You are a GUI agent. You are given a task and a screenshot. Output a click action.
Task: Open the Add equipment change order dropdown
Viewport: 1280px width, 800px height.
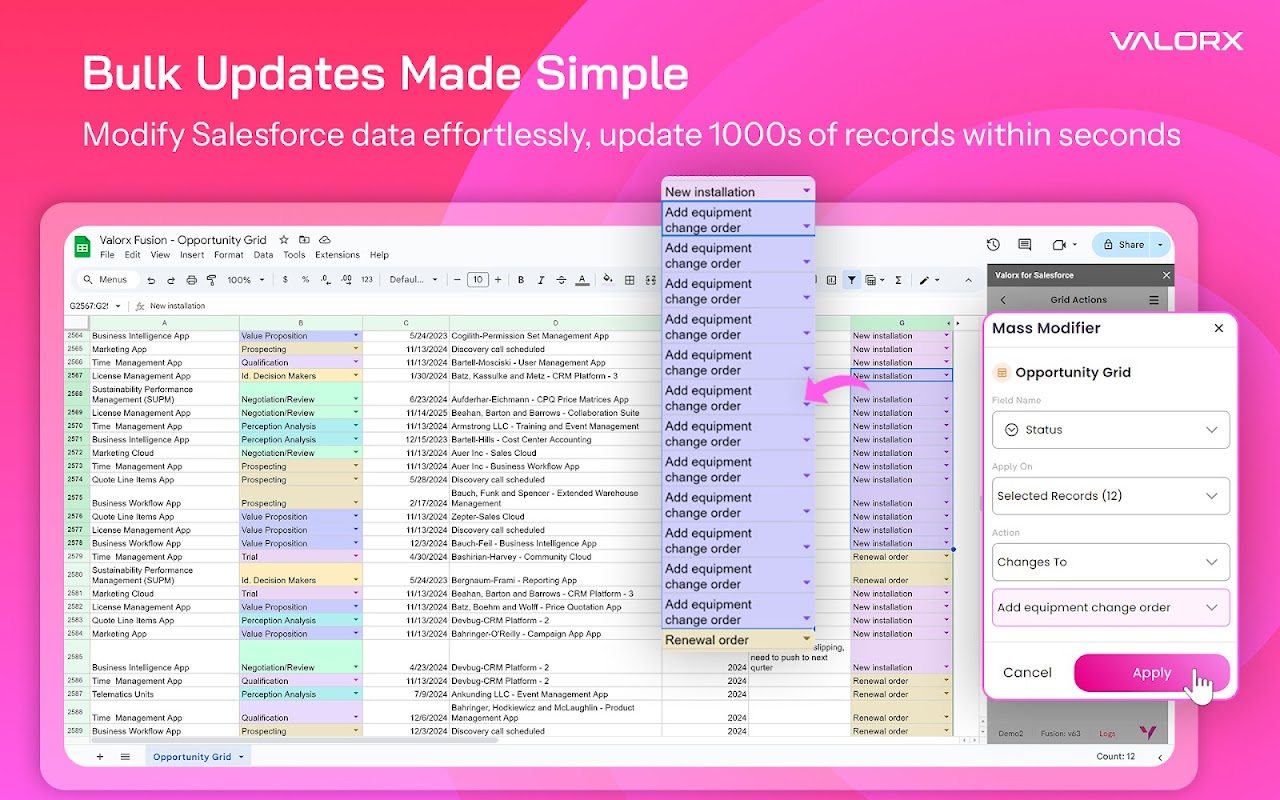pyautogui.click(x=1111, y=607)
